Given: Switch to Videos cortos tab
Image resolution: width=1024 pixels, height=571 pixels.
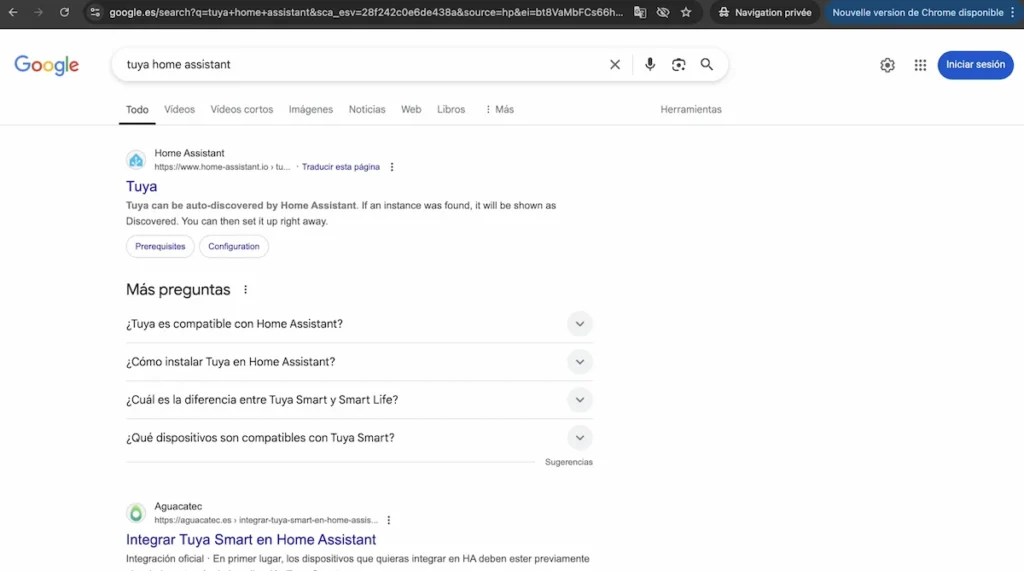Looking at the screenshot, I should [242, 110].
